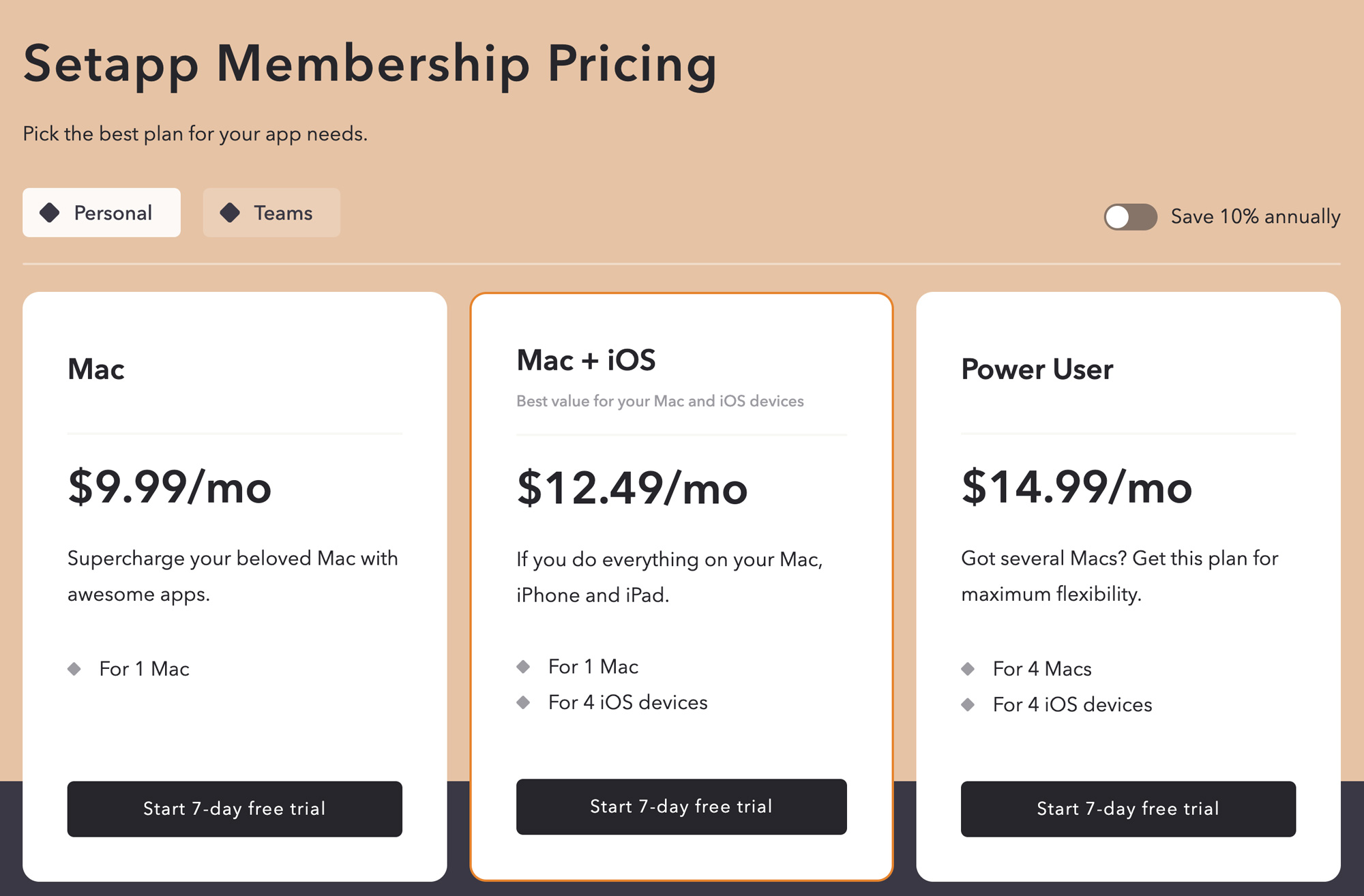Click the diamond icon on Teams tab
Image resolution: width=1364 pixels, height=896 pixels.
point(230,213)
